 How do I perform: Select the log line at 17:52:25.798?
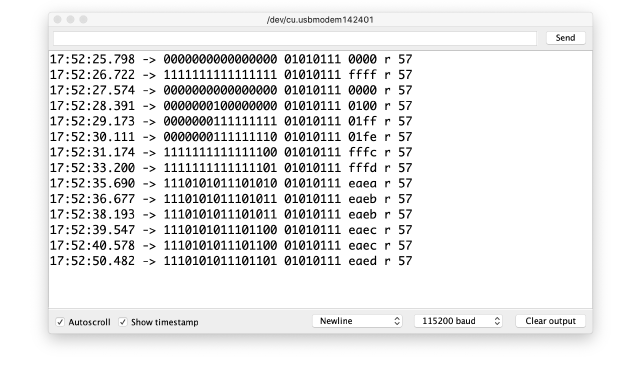pos(231,60)
